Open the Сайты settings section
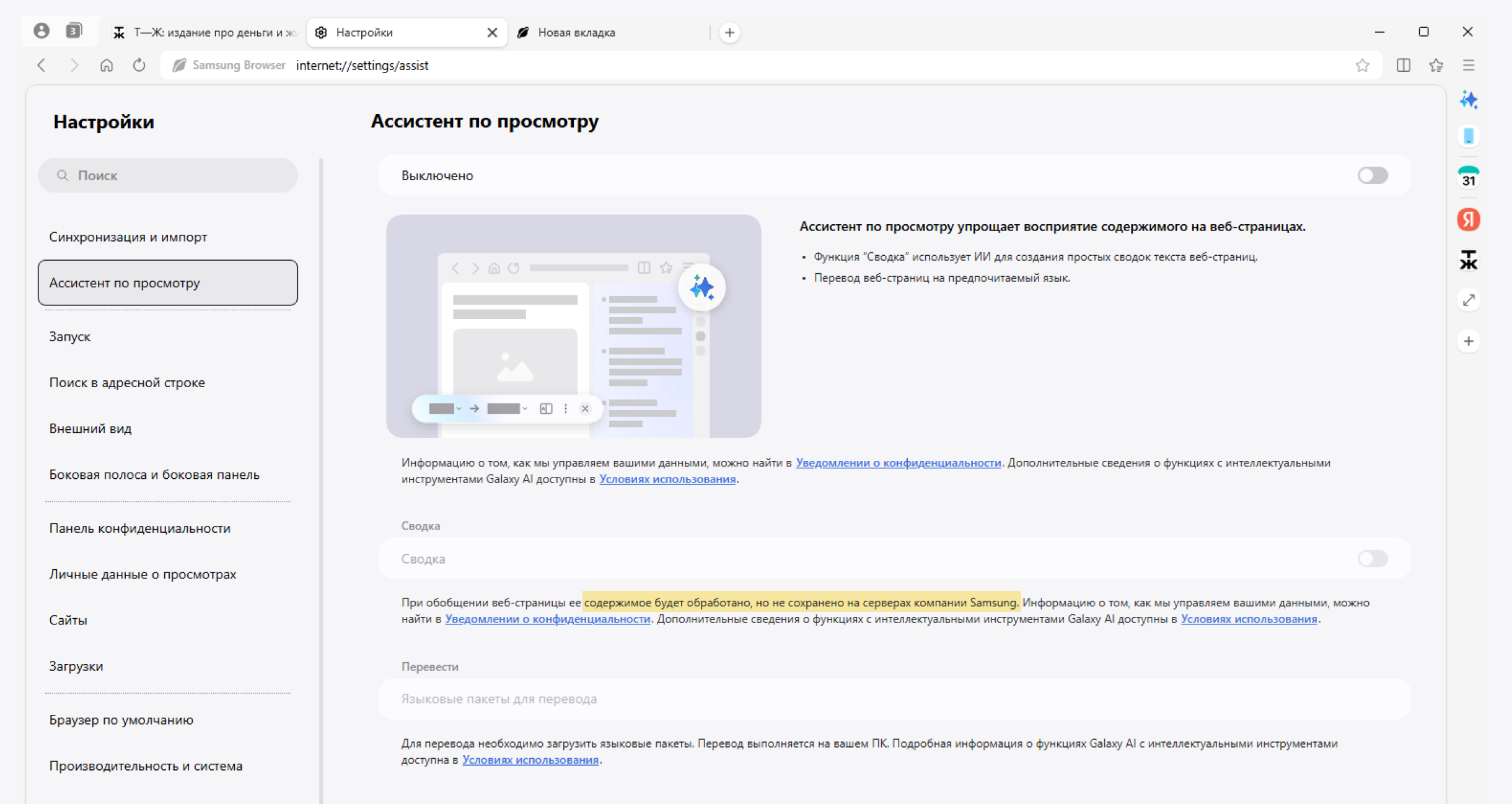 (168, 620)
